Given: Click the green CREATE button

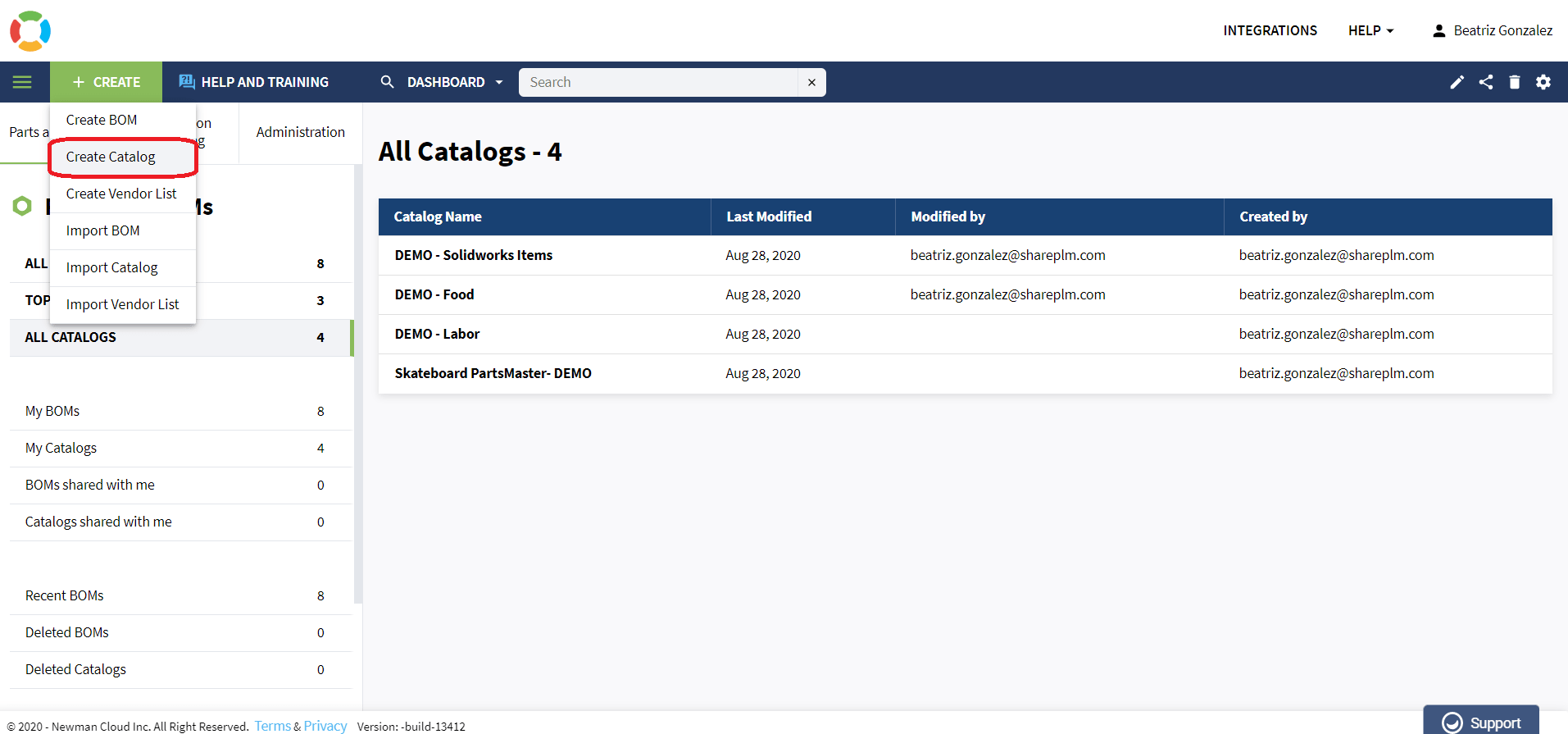Looking at the screenshot, I should tap(107, 82).
